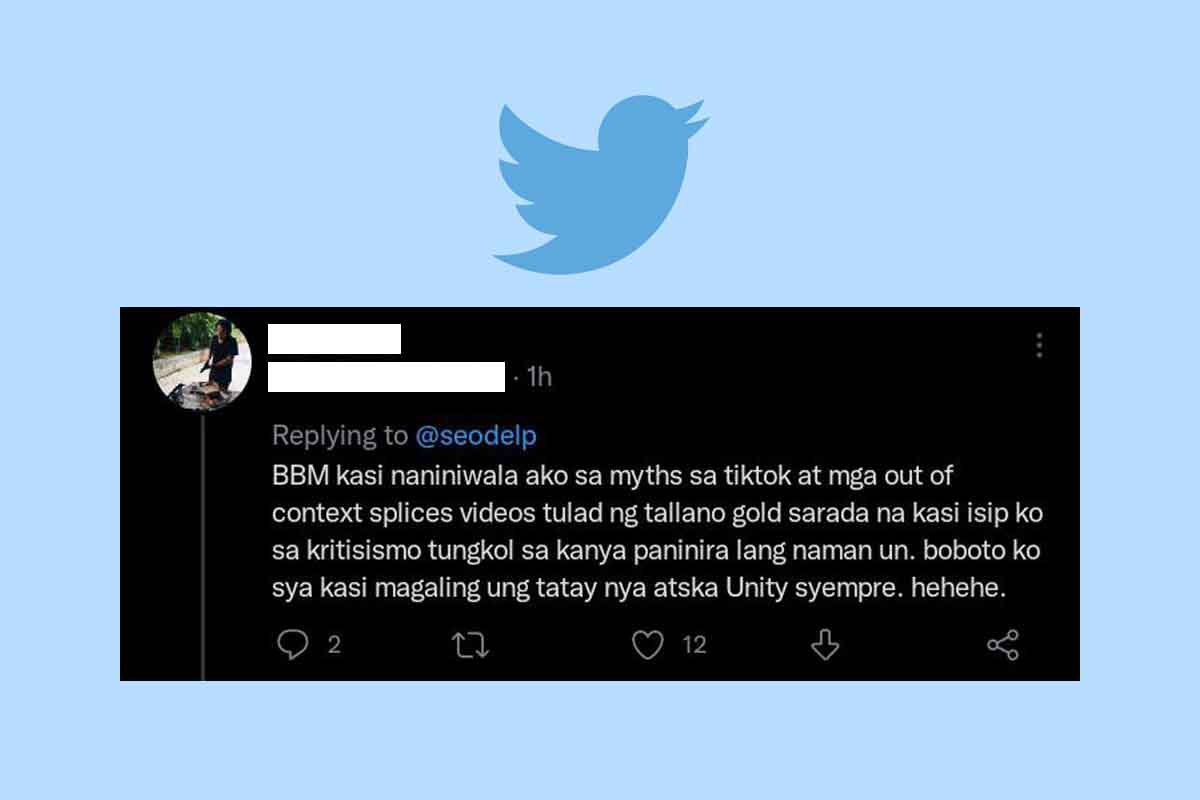This screenshot has width=1200, height=800.
Task: Click the reply speech bubble icon
Action: point(292,645)
